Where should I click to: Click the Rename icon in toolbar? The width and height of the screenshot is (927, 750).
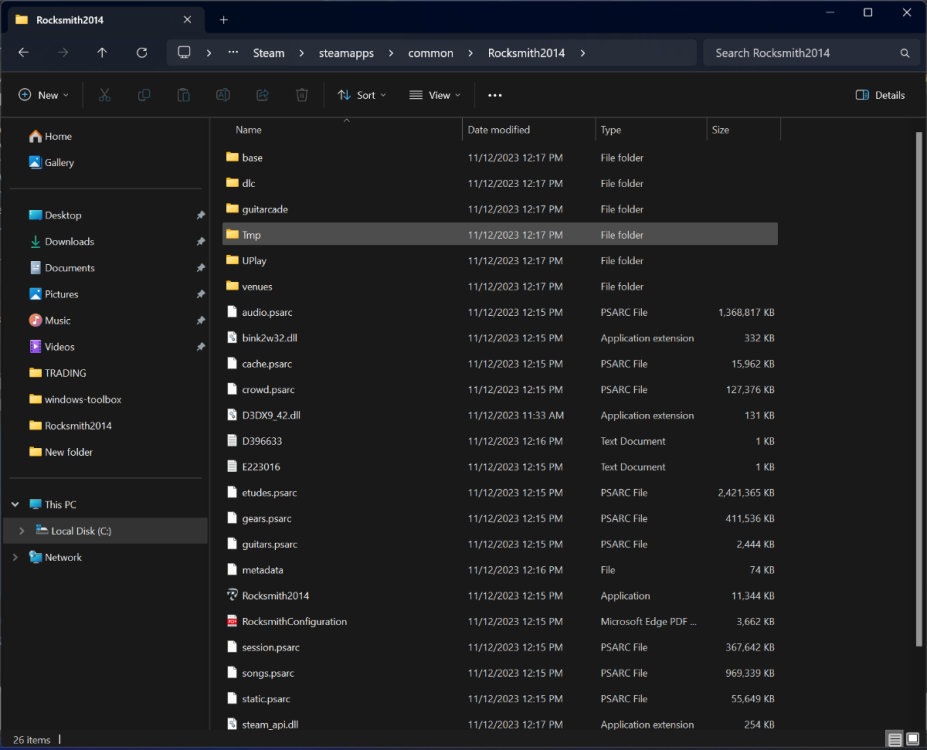[223, 95]
